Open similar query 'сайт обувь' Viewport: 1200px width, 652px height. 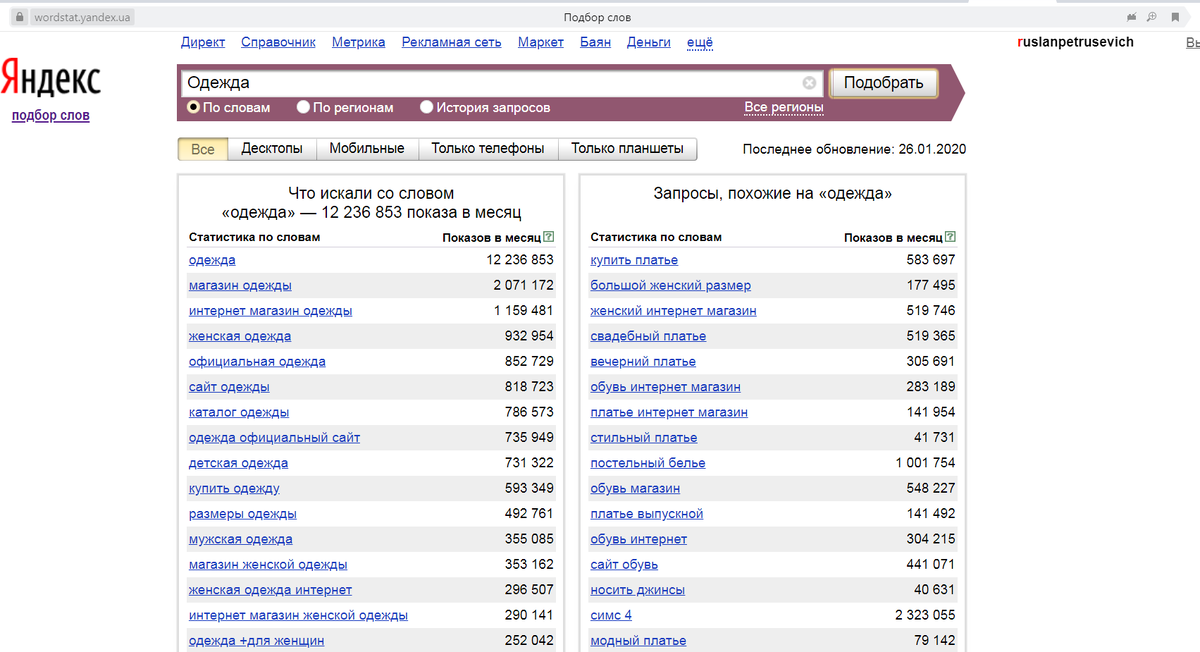(624, 565)
